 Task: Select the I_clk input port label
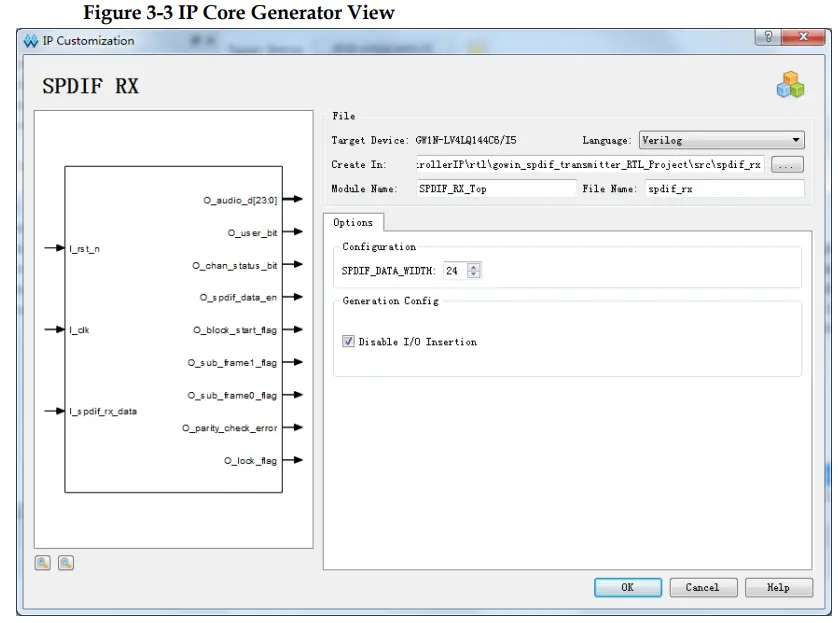[x=79, y=330]
